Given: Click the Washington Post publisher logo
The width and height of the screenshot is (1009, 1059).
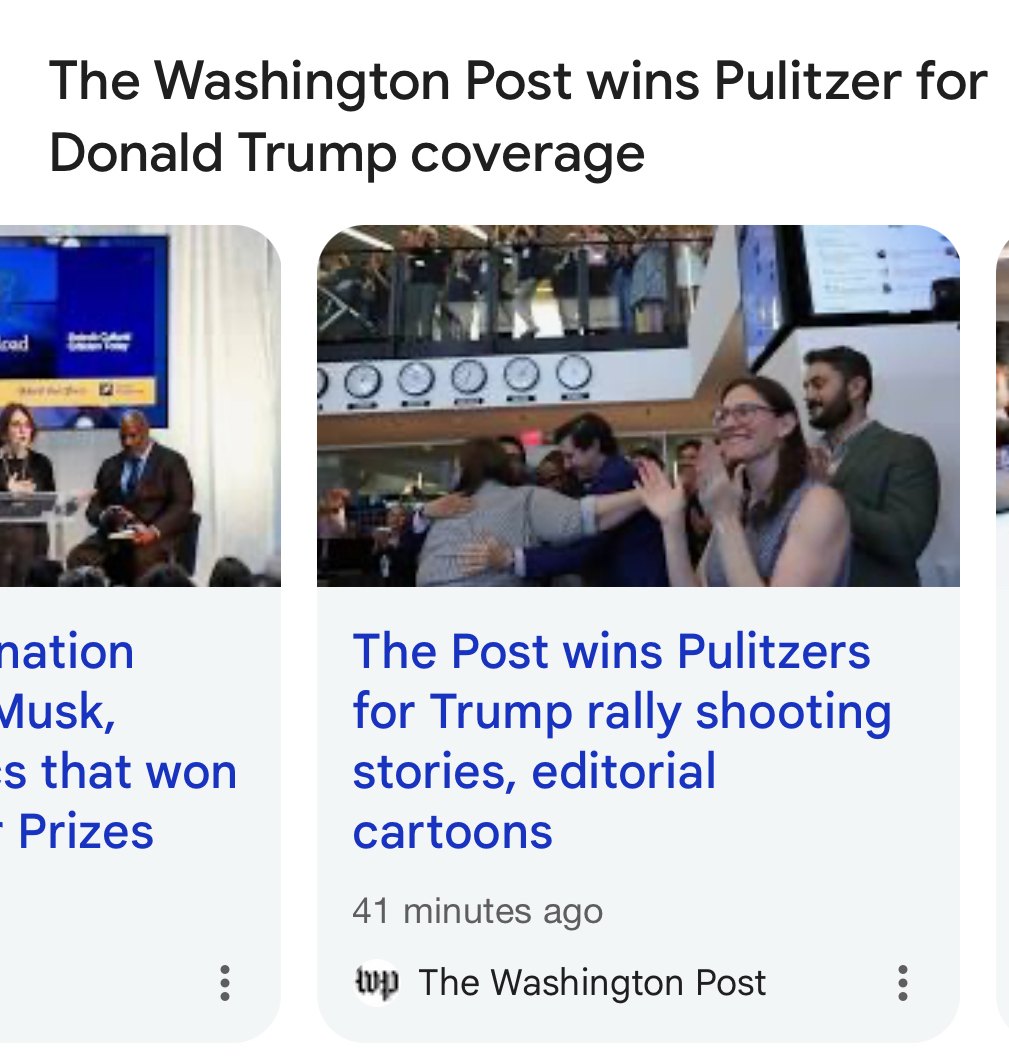Looking at the screenshot, I should pos(376,983).
